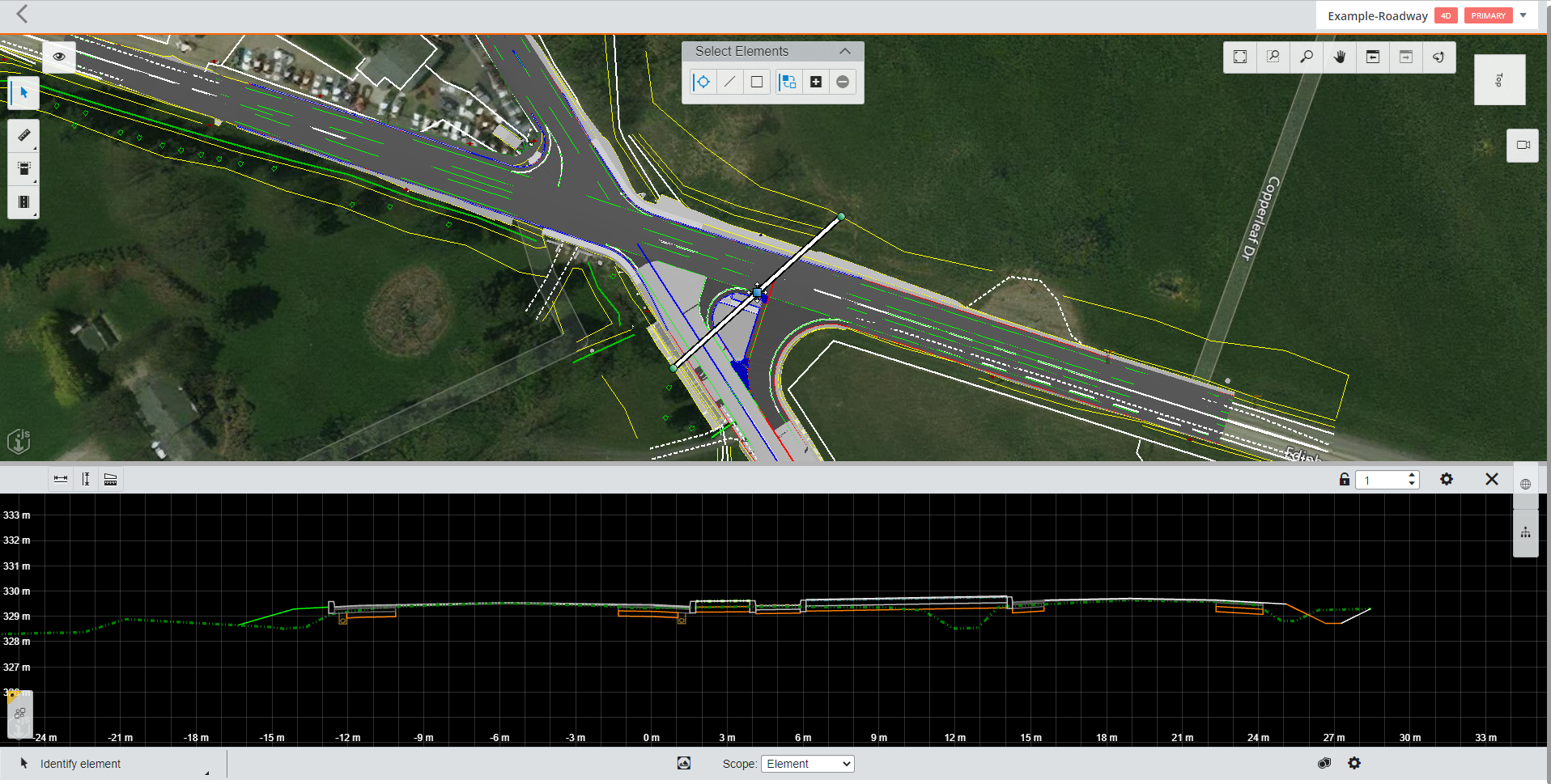Increment the profile number stepper

[1412, 475]
